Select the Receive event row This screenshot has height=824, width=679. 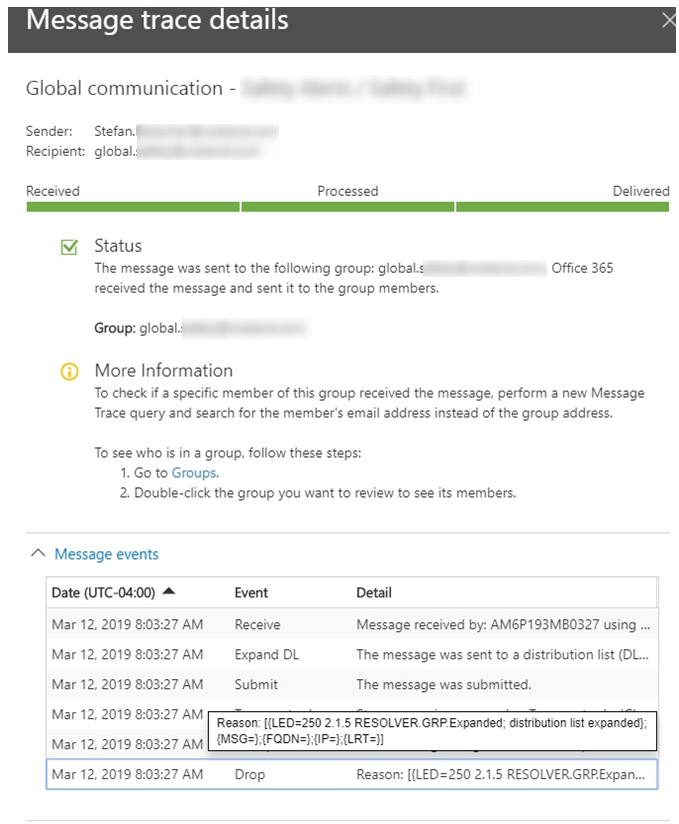350,625
